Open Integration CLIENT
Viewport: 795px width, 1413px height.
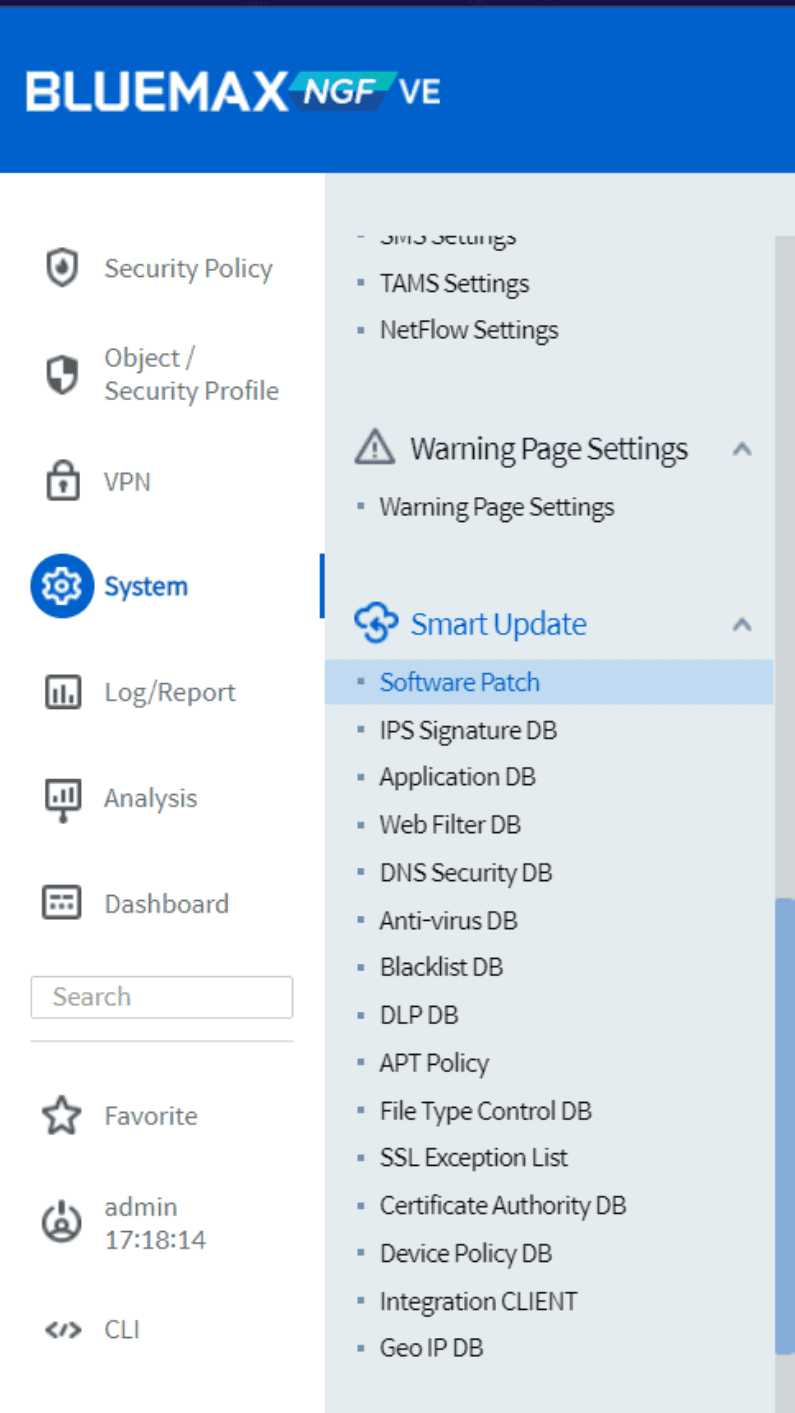(x=479, y=1301)
